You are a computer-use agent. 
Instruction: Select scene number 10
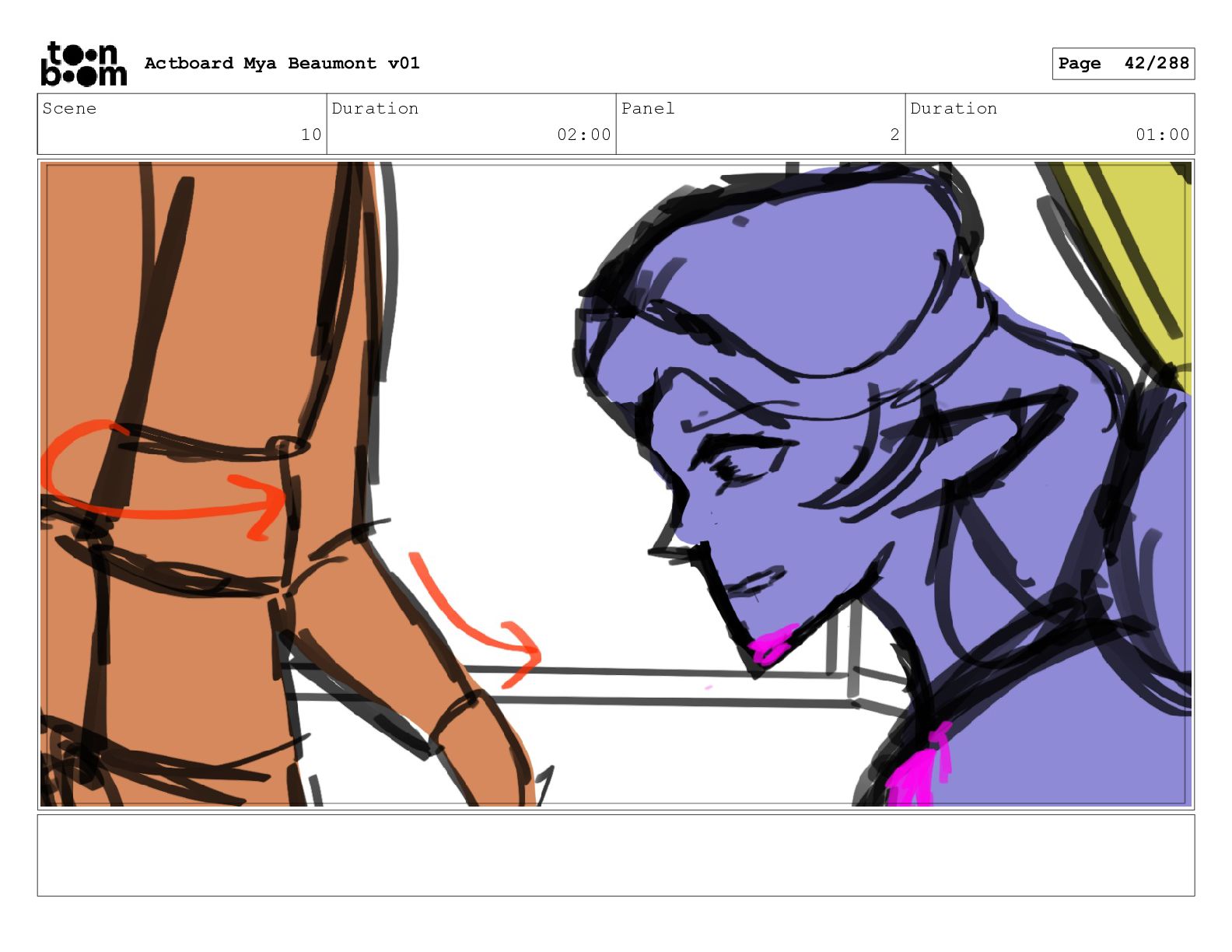click(311, 135)
